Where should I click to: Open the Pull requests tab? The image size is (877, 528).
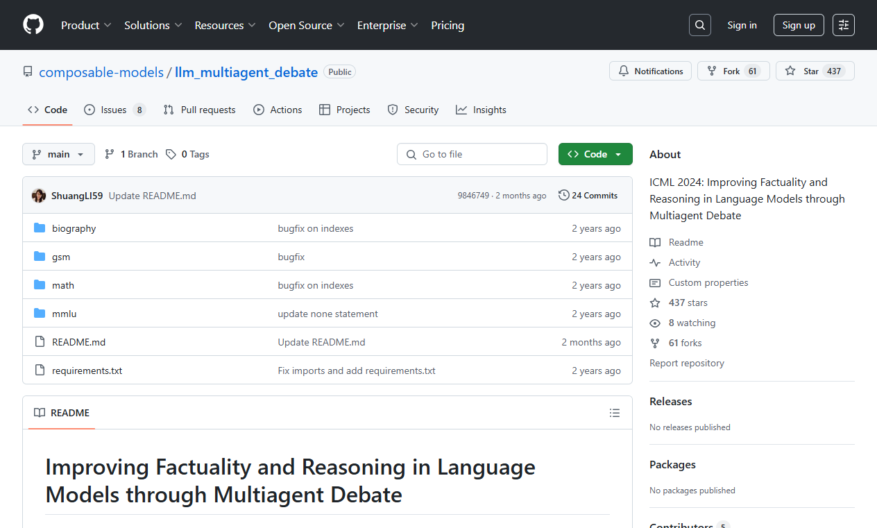tap(199, 110)
